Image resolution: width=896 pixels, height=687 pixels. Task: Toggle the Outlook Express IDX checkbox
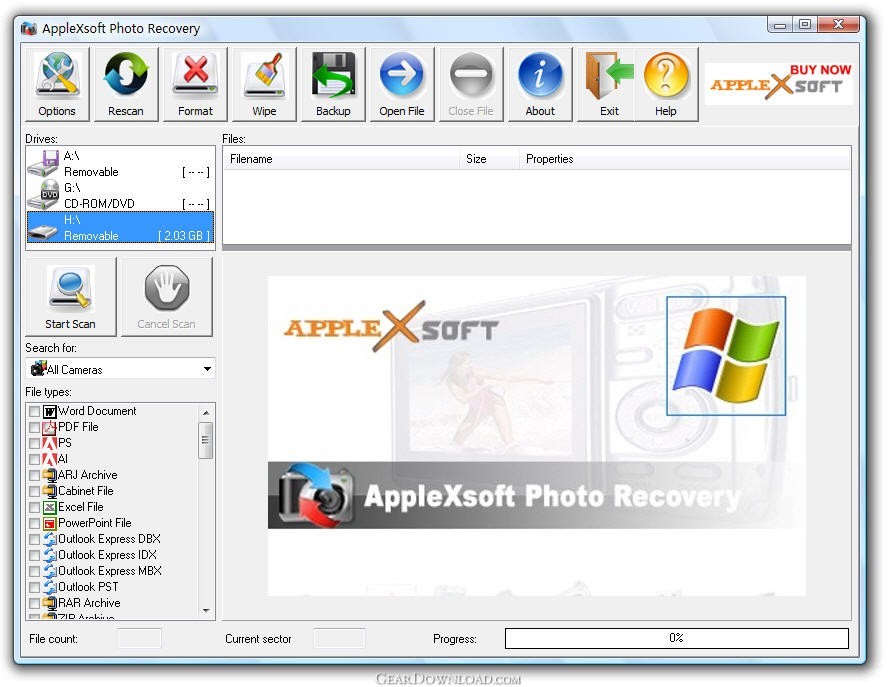34,556
